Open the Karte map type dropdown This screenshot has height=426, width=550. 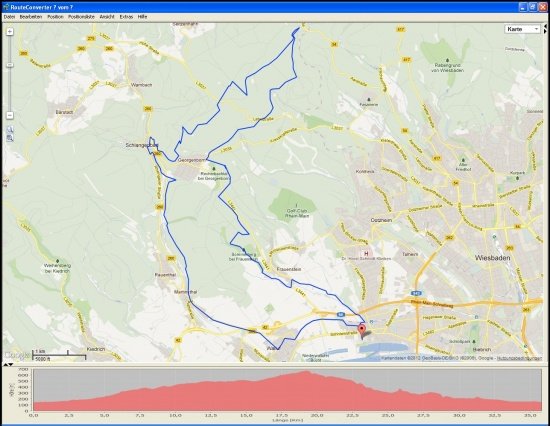point(522,29)
